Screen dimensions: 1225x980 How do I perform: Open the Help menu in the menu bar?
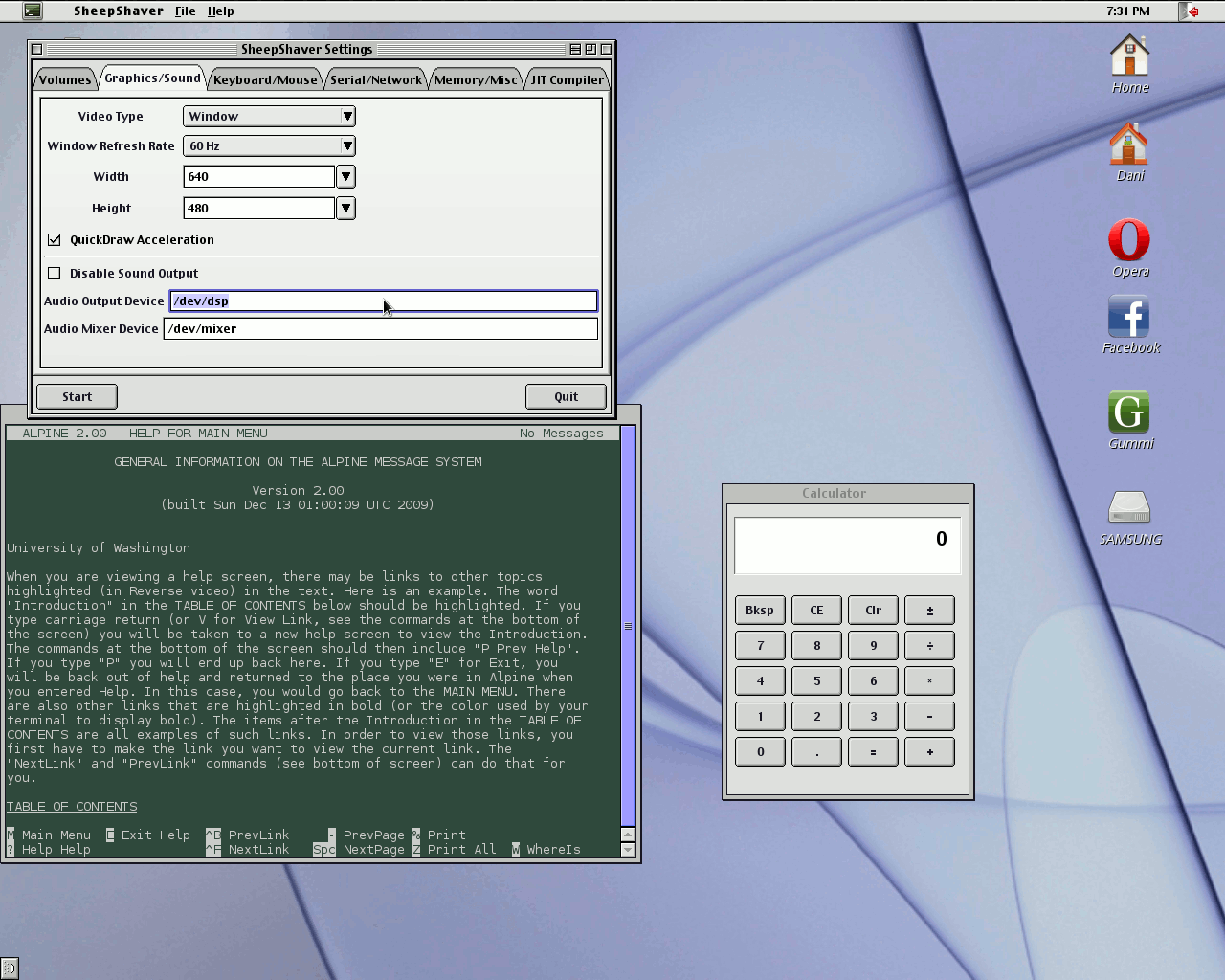pyautogui.click(x=221, y=11)
